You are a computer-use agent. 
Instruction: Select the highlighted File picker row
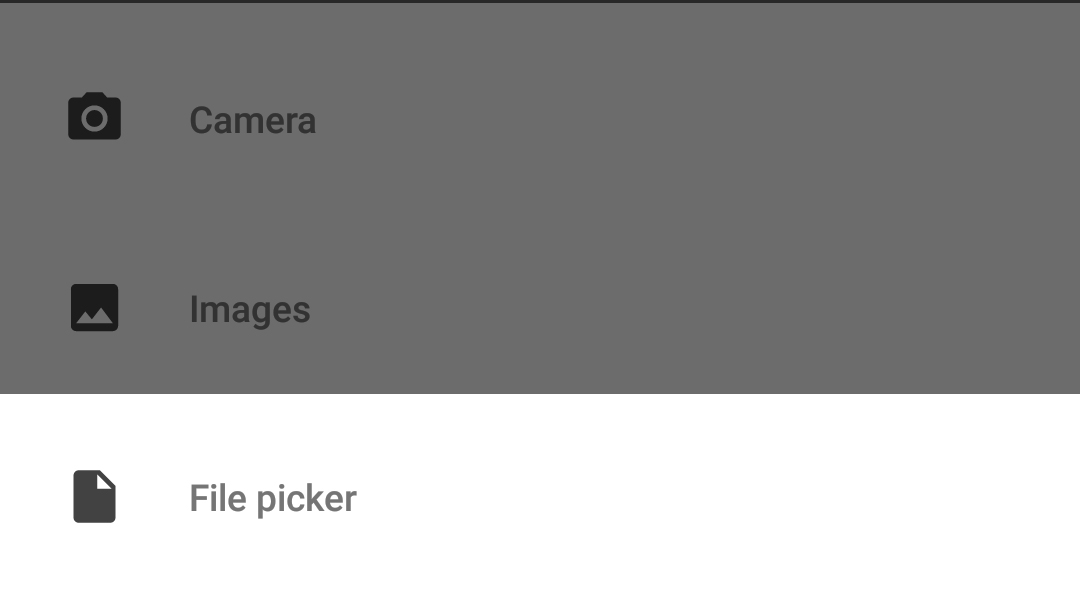[x=540, y=496]
